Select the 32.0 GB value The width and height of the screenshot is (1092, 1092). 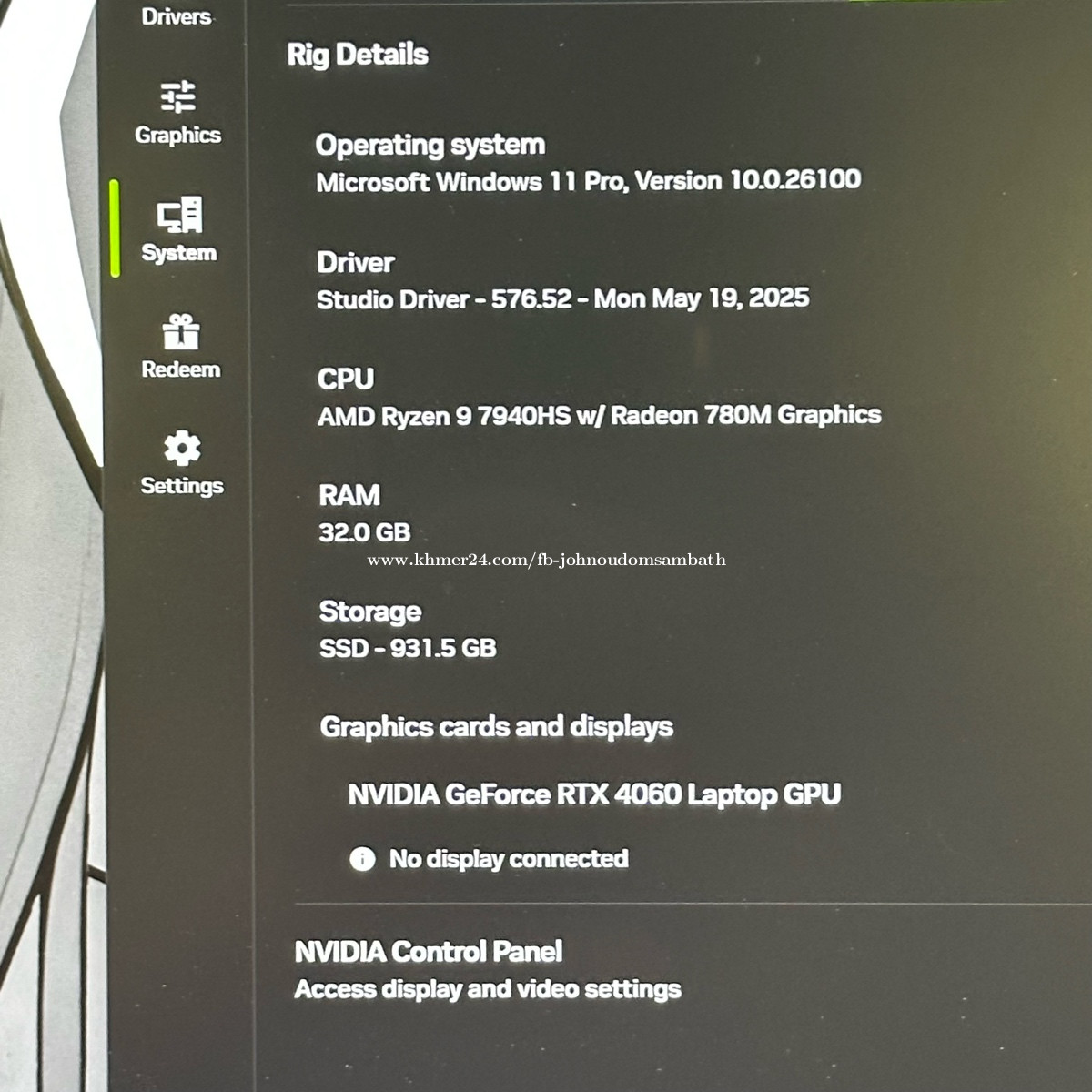(365, 532)
